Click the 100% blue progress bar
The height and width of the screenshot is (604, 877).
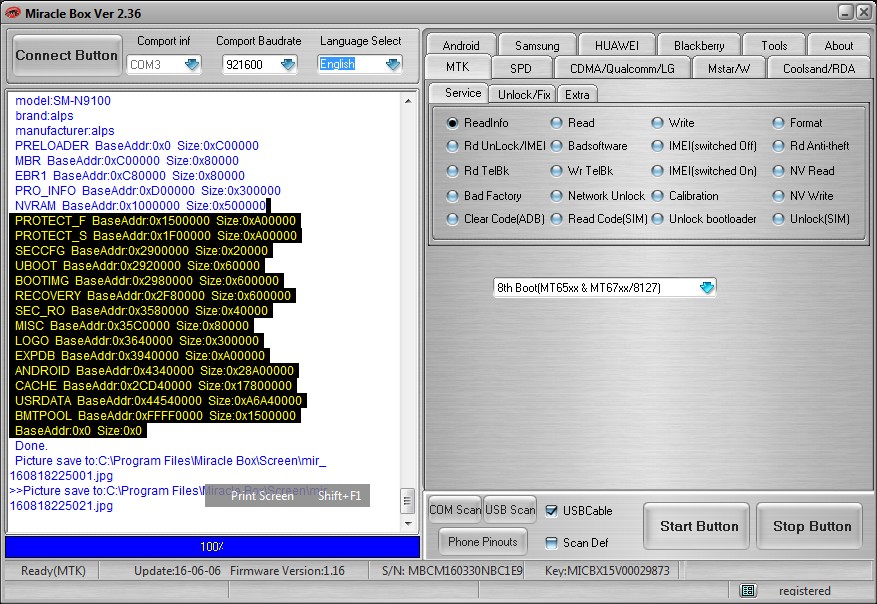213,547
